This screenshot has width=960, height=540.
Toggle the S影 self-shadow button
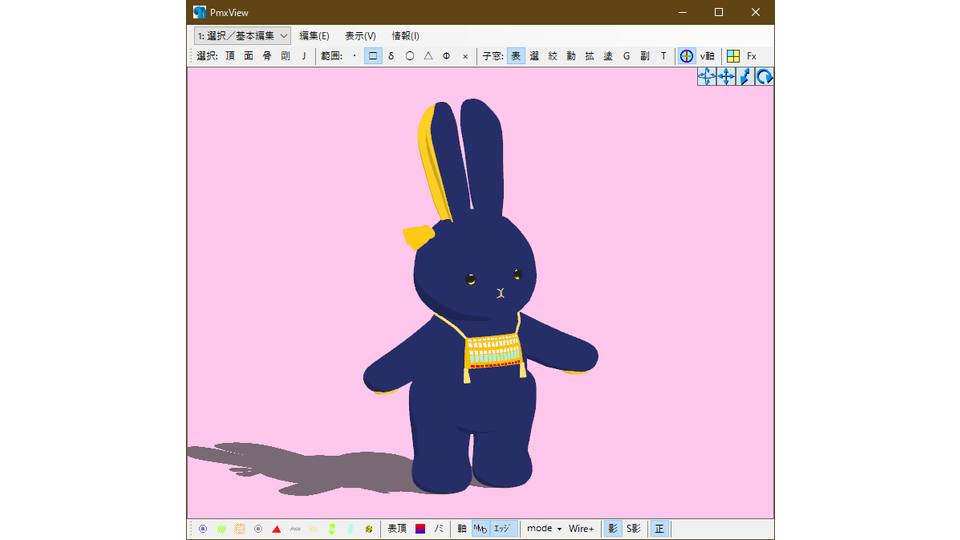click(x=633, y=528)
